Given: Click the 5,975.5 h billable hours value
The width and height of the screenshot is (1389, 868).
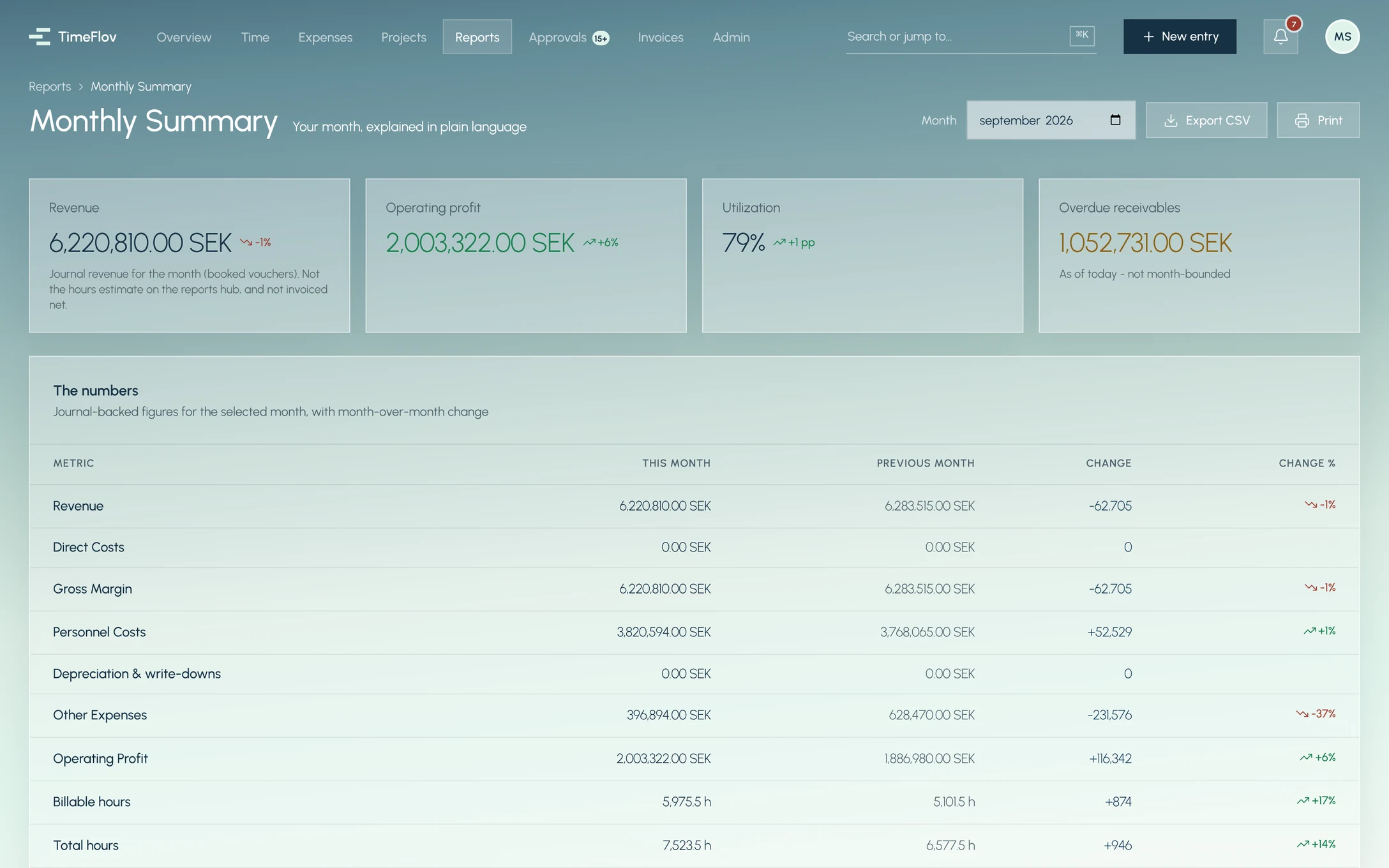Looking at the screenshot, I should pos(687,802).
